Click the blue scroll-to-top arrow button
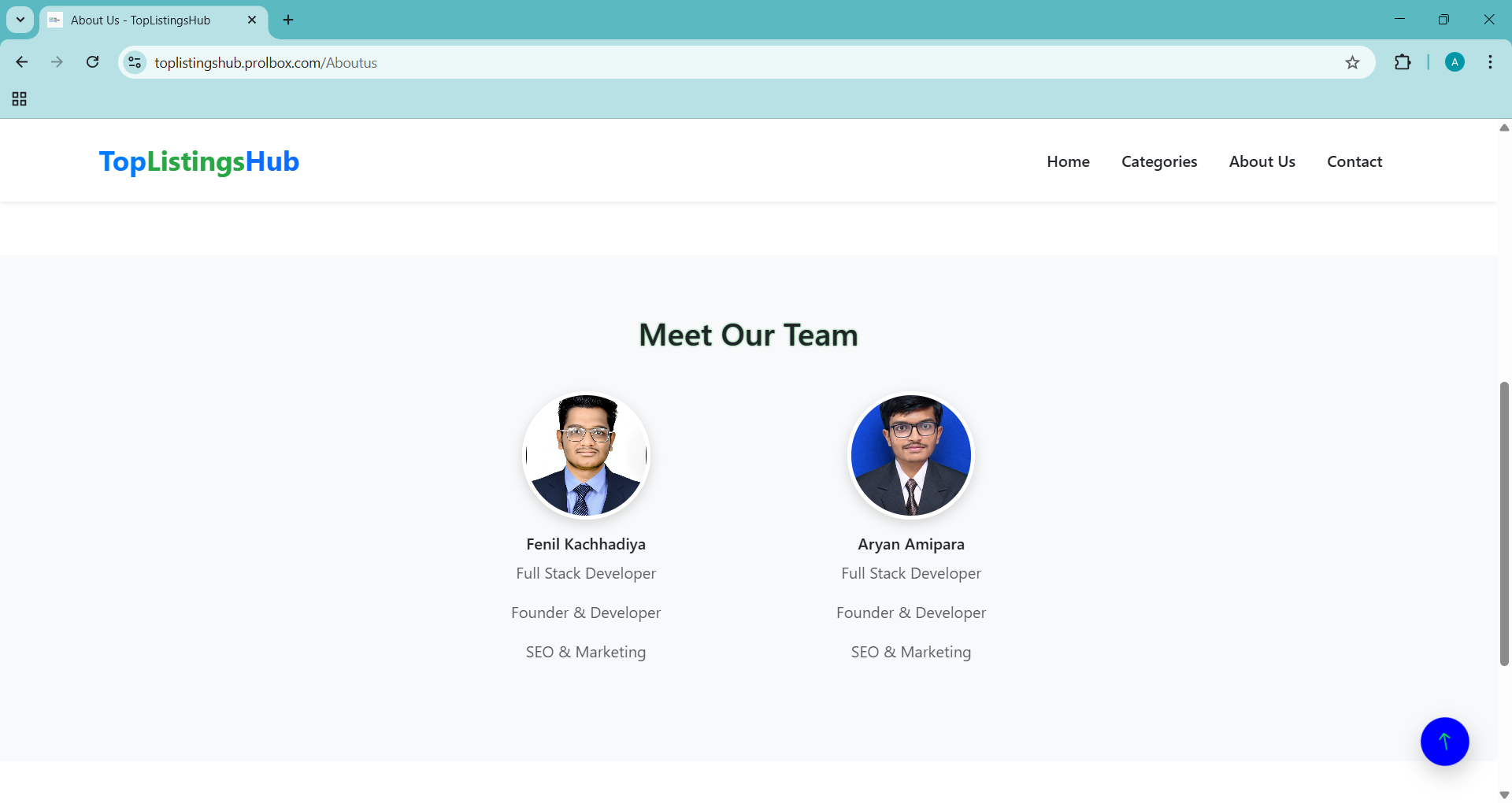The height and width of the screenshot is (803, 1512). 1444,742
